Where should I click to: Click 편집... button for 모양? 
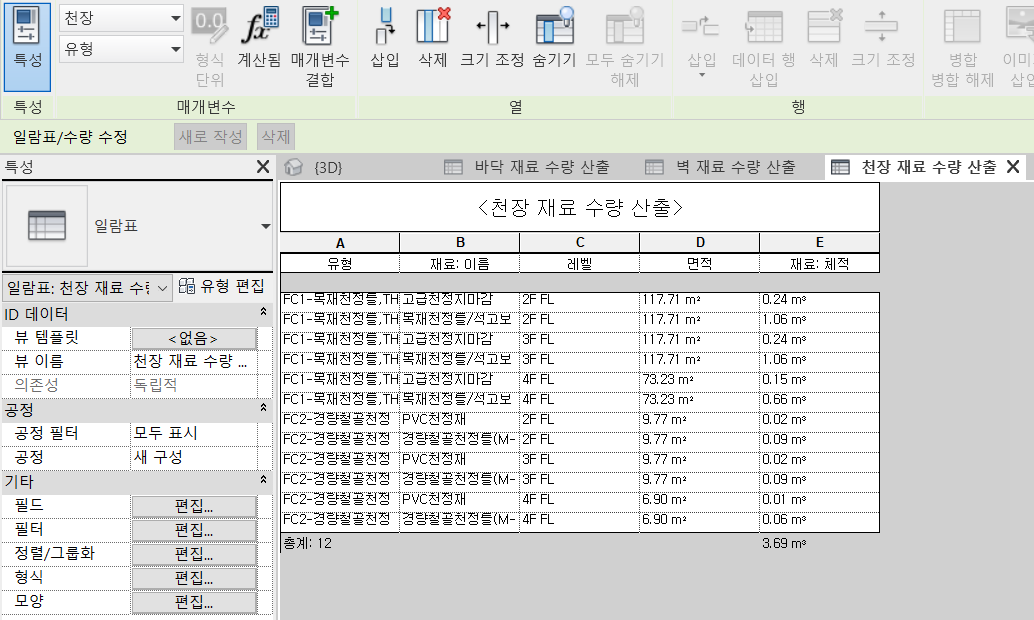click(x=194, y=602)
